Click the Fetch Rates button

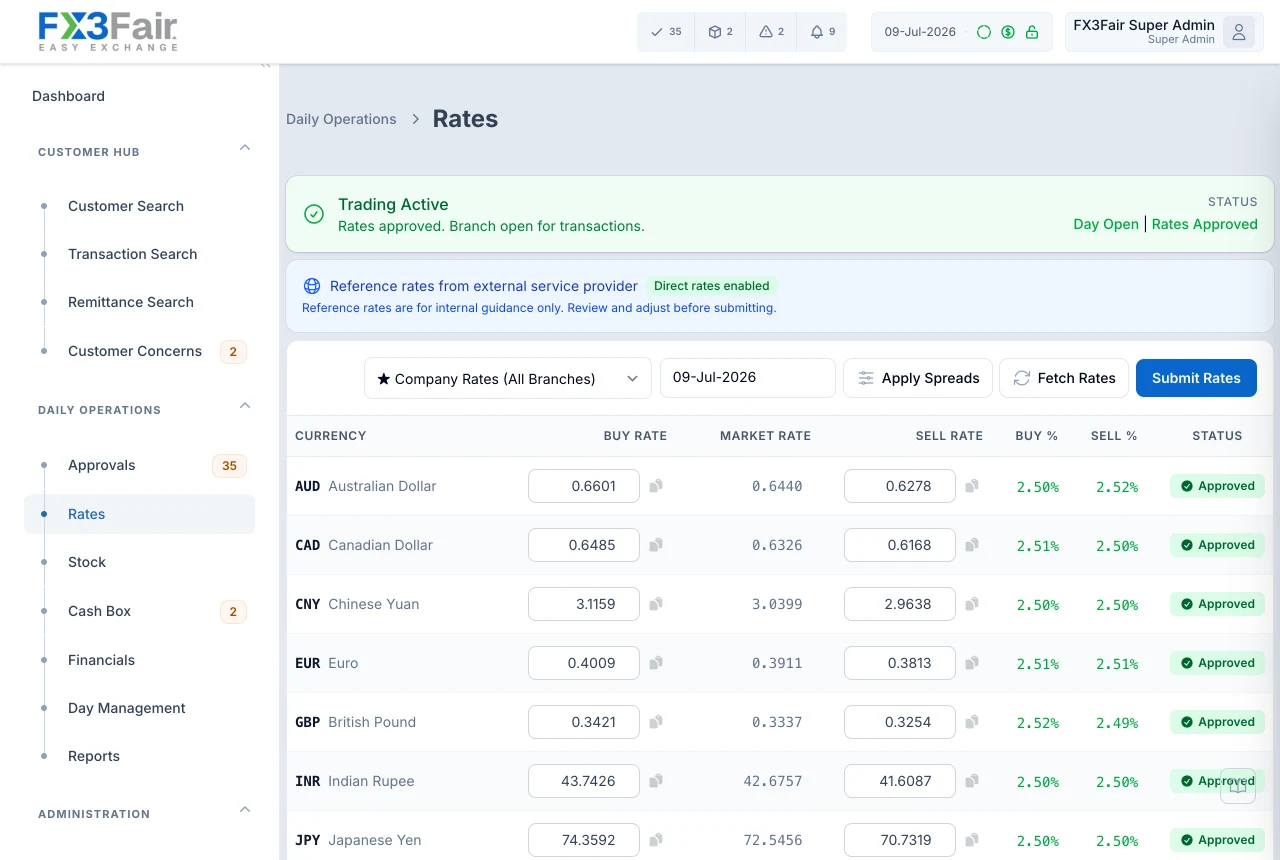[1064, 378]
